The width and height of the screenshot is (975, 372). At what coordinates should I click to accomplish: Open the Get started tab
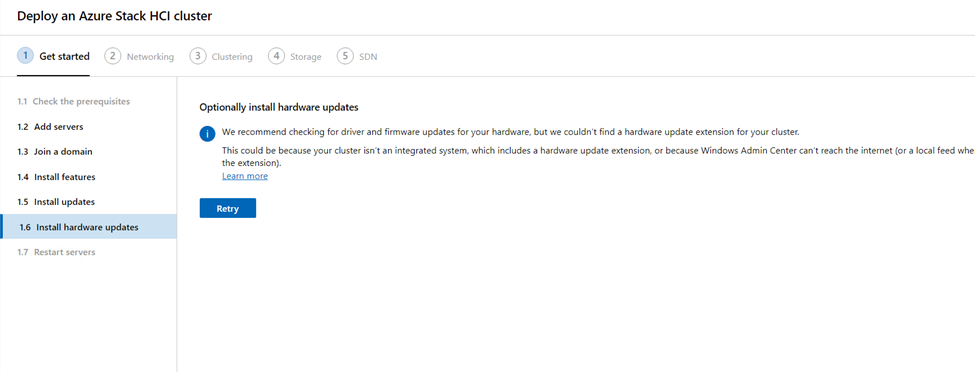(x=53, y=57)
